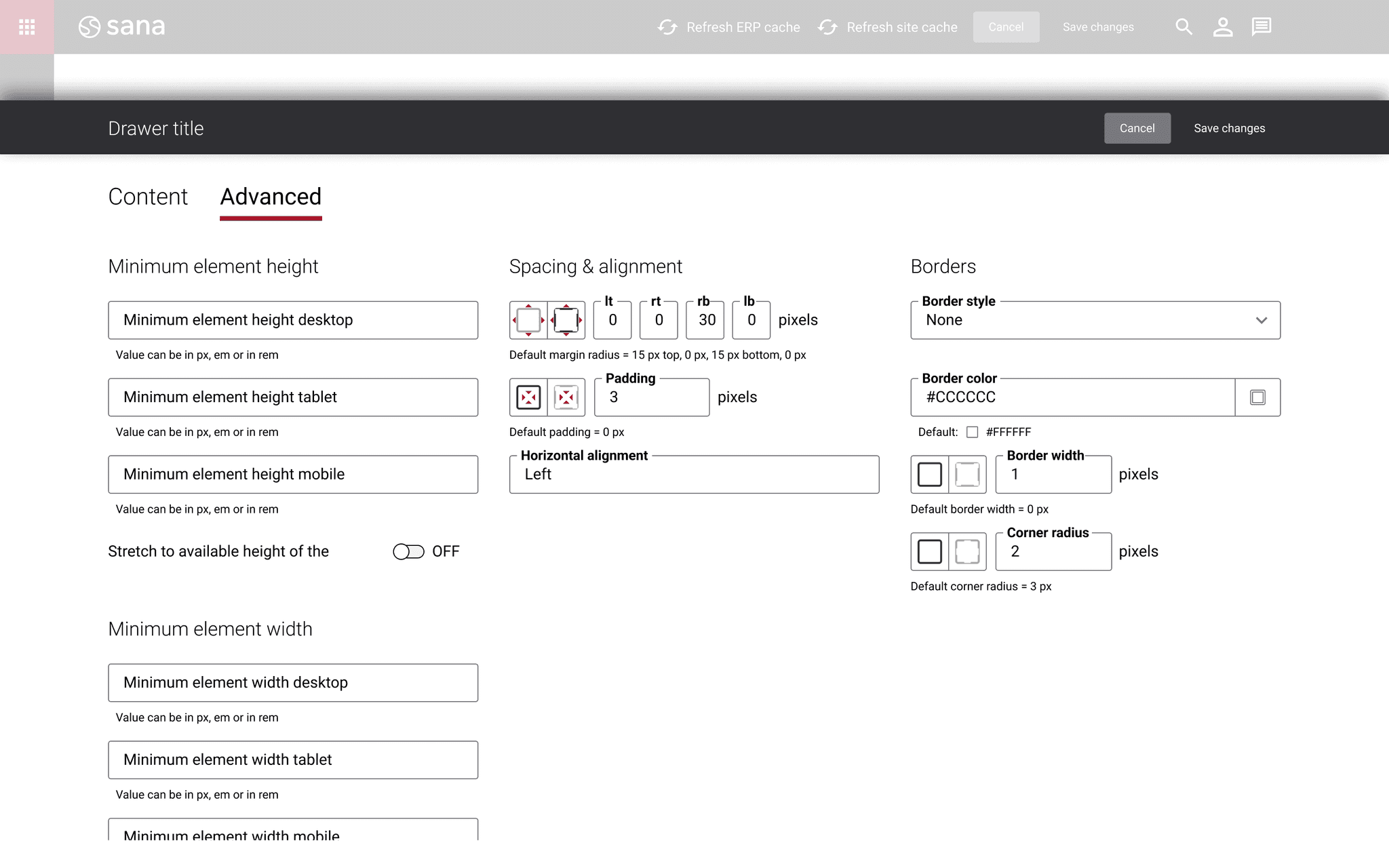This screenshot has width=1389, height=868.
Task: Switch to the Content tab
Action: pos(148,197)
